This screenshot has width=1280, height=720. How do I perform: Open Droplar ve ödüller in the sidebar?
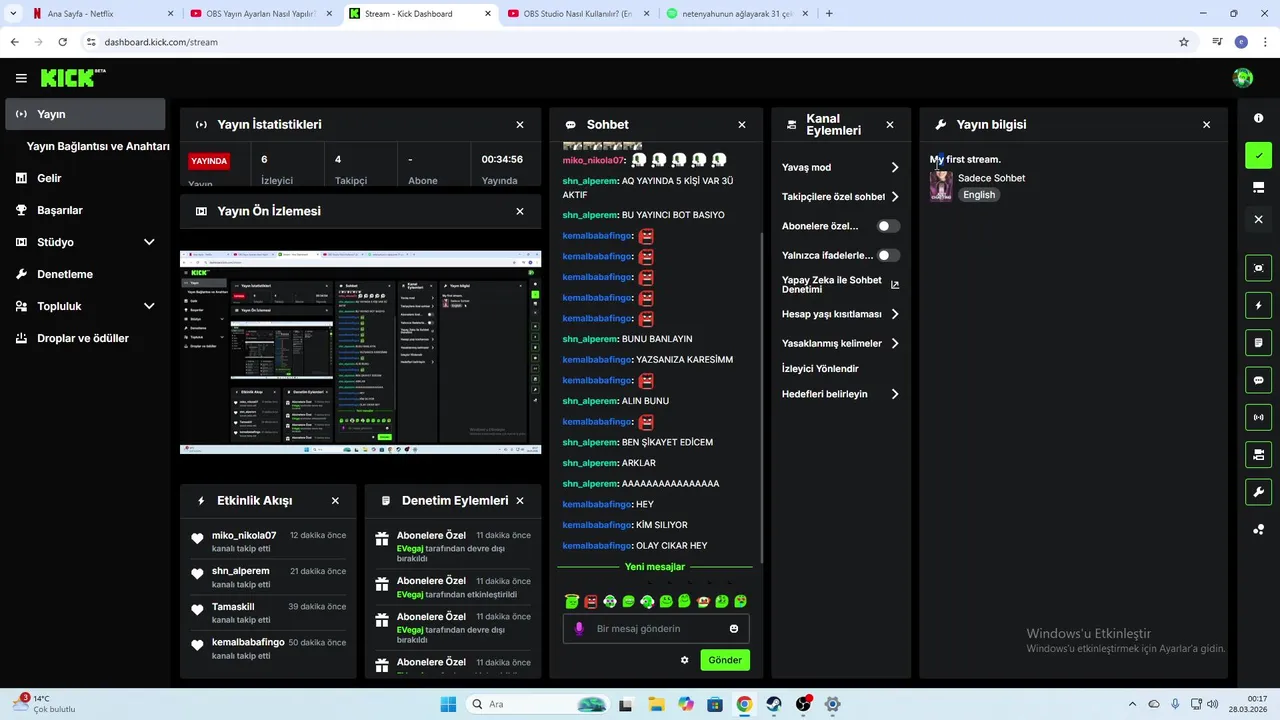coord(85,338)
